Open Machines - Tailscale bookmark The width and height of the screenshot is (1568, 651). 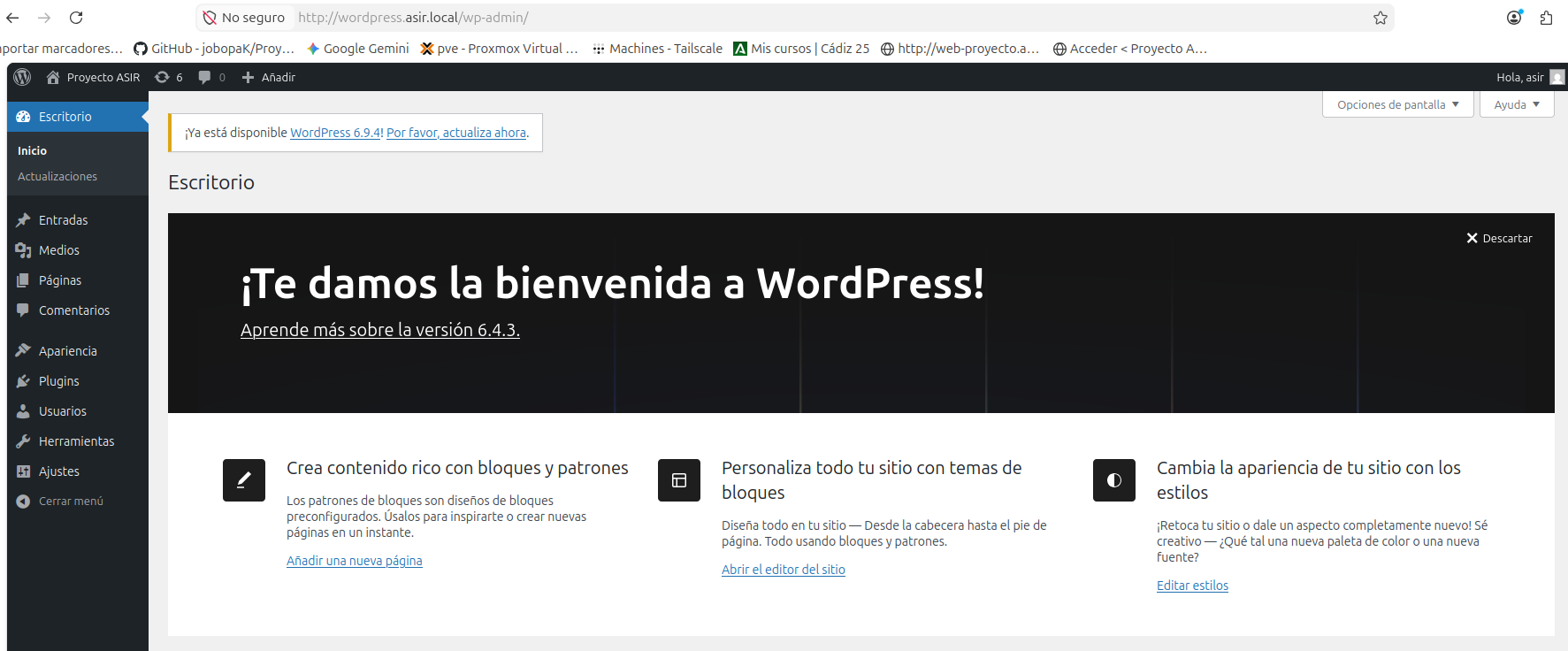657,49
